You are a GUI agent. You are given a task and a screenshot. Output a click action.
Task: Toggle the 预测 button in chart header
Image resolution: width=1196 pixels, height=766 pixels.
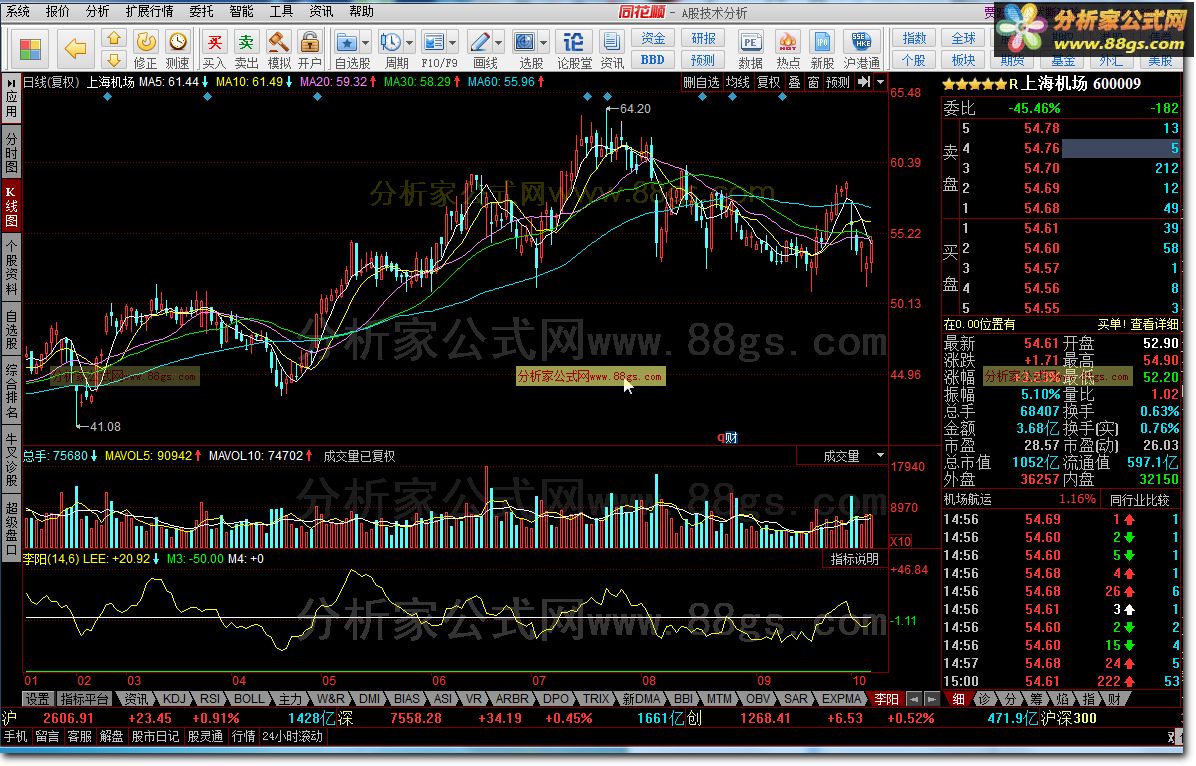click(x=838, y=82)
